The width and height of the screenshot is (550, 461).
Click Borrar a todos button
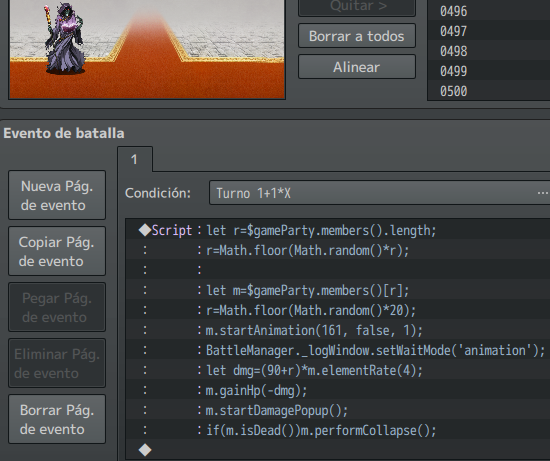[x=357, y=36]
